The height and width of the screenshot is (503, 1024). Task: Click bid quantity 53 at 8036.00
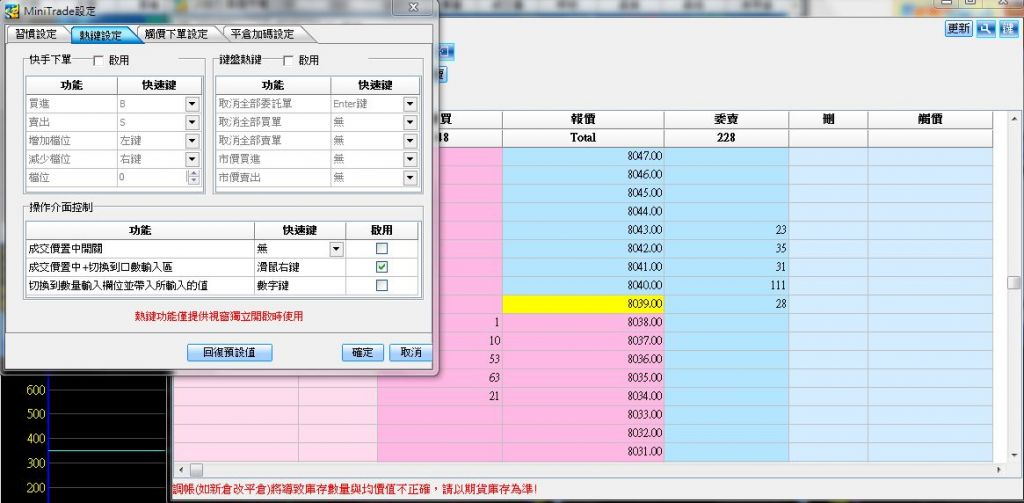[440, 359]
